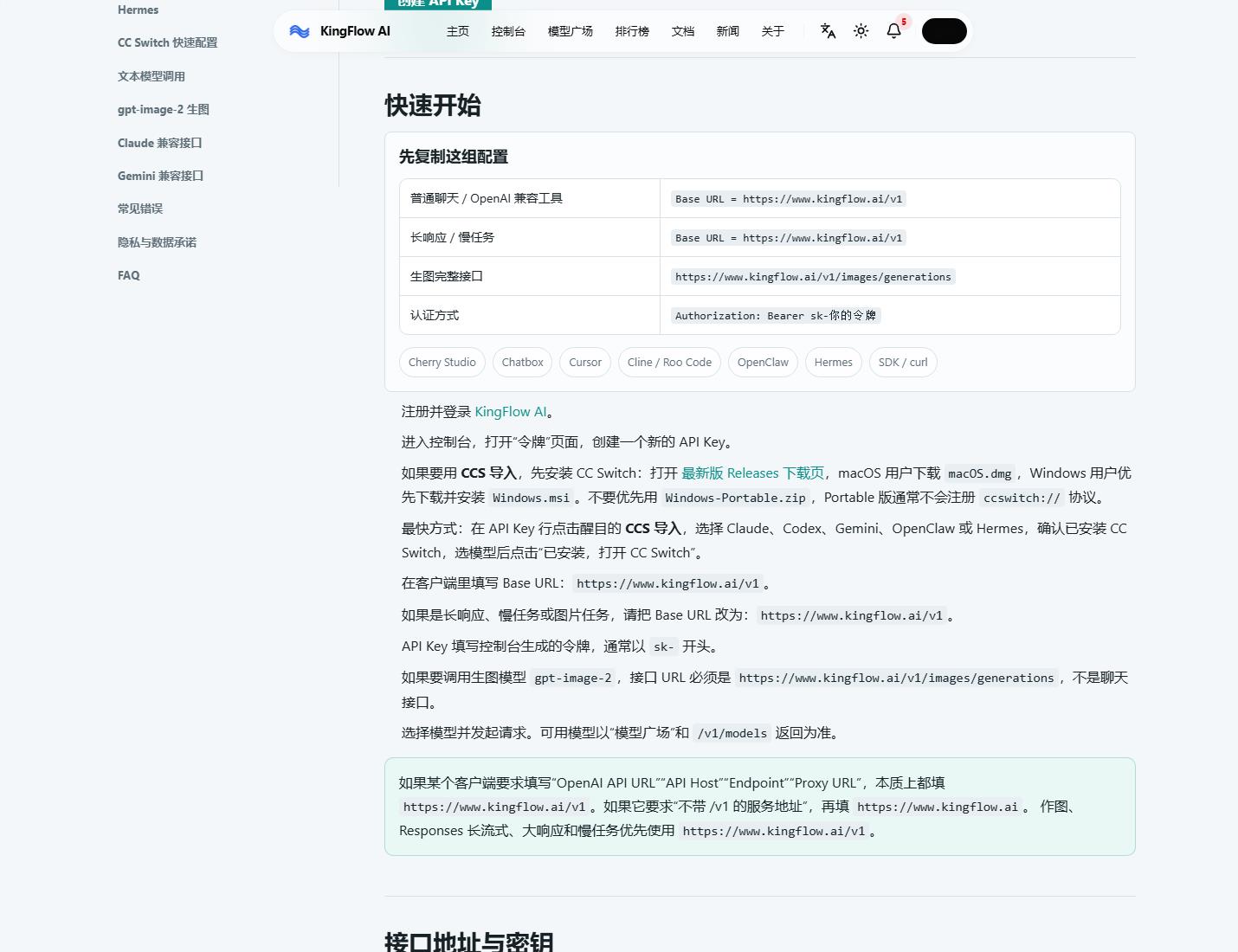The height and width of the screenshot is (952, 1238).
Task: Click the black user avatar button
Action: pos(945,31)
